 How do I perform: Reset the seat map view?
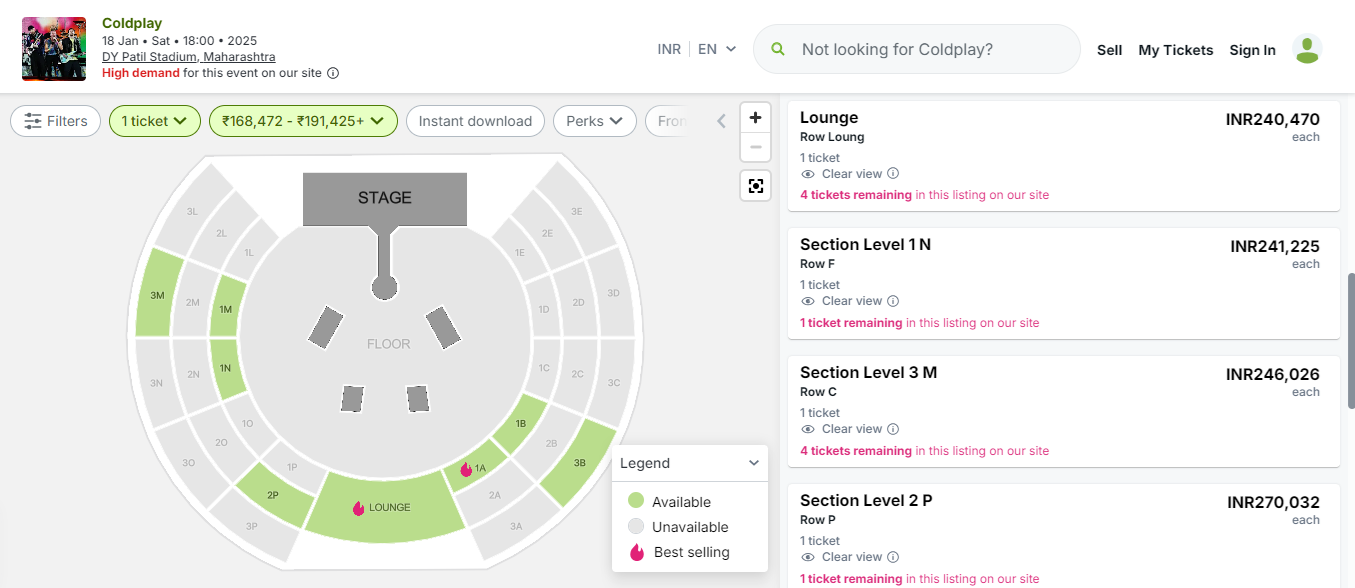coord(755,185)
